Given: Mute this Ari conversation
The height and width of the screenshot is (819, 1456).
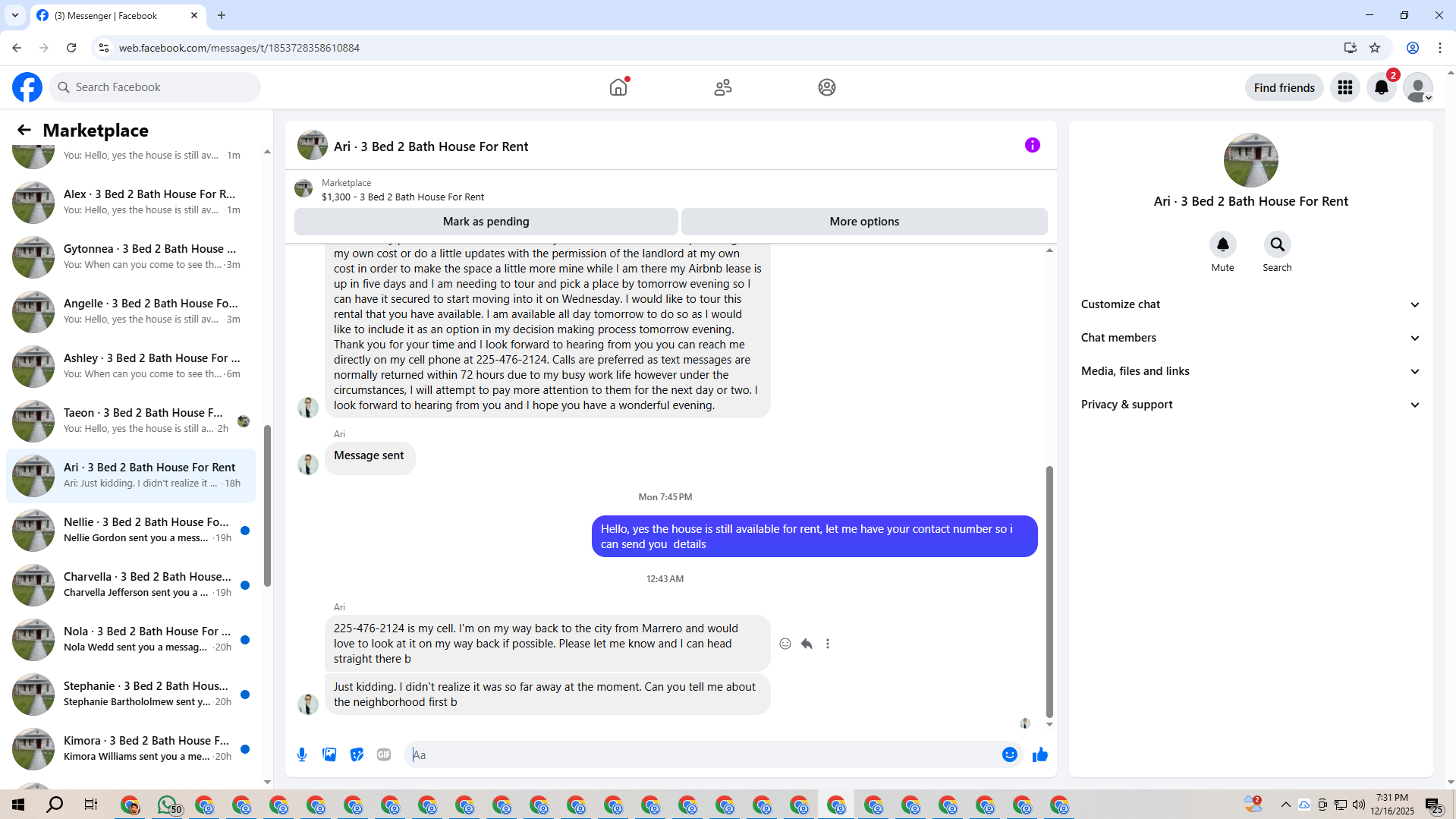Looking at the screenshot, I should (x=1222, y=244).
